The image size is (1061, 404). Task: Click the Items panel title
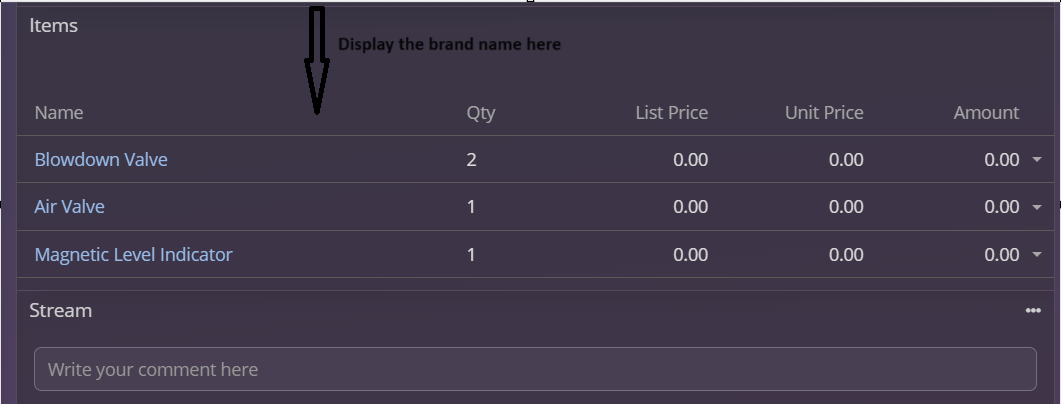53,26
